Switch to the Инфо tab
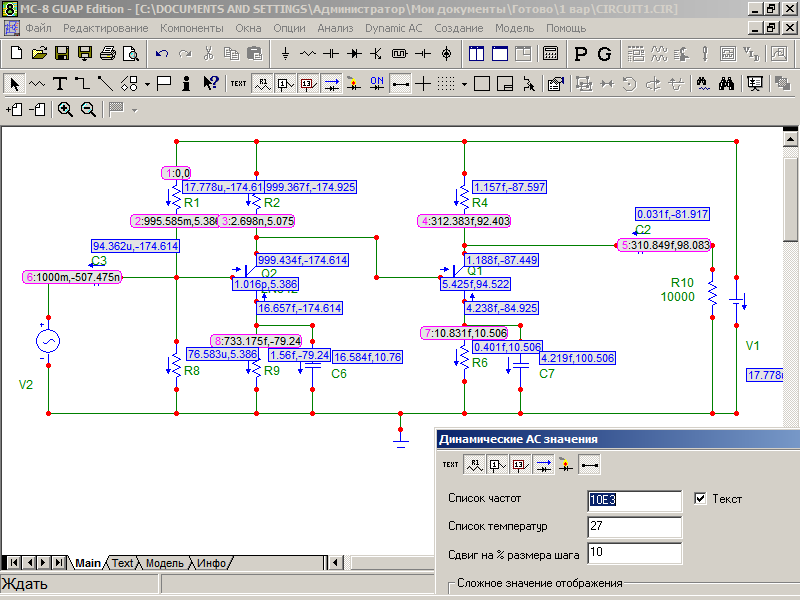Image resolution: width=800 pixels, height=600 pixels. (x=212, y=563)
